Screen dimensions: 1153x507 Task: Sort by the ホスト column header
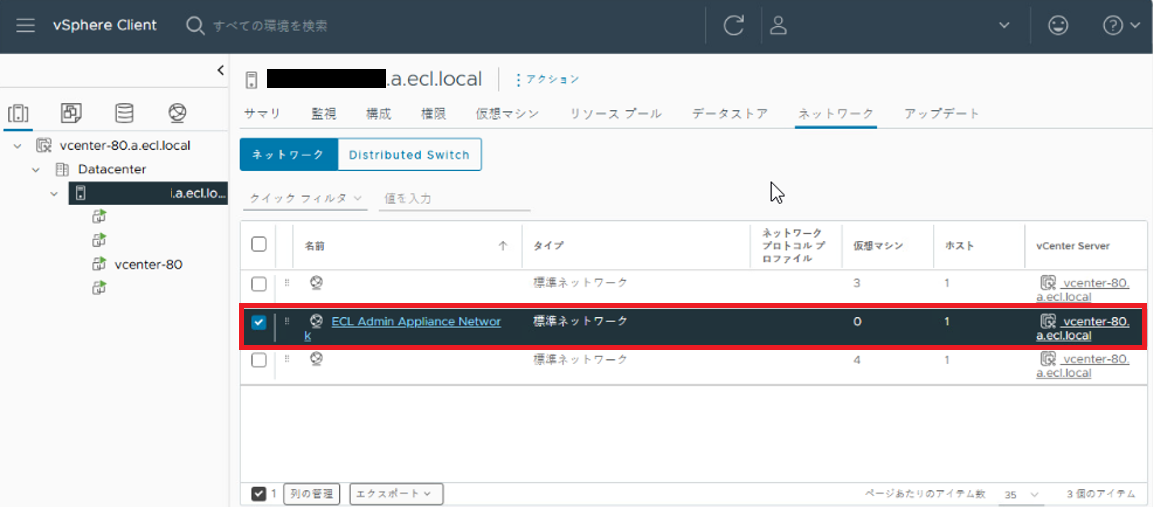[x=960, y=246]
